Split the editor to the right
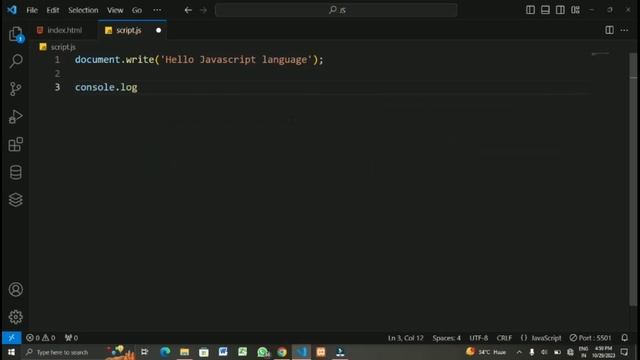The height and width of the screenshot is (360, 640). pos(609,30)
